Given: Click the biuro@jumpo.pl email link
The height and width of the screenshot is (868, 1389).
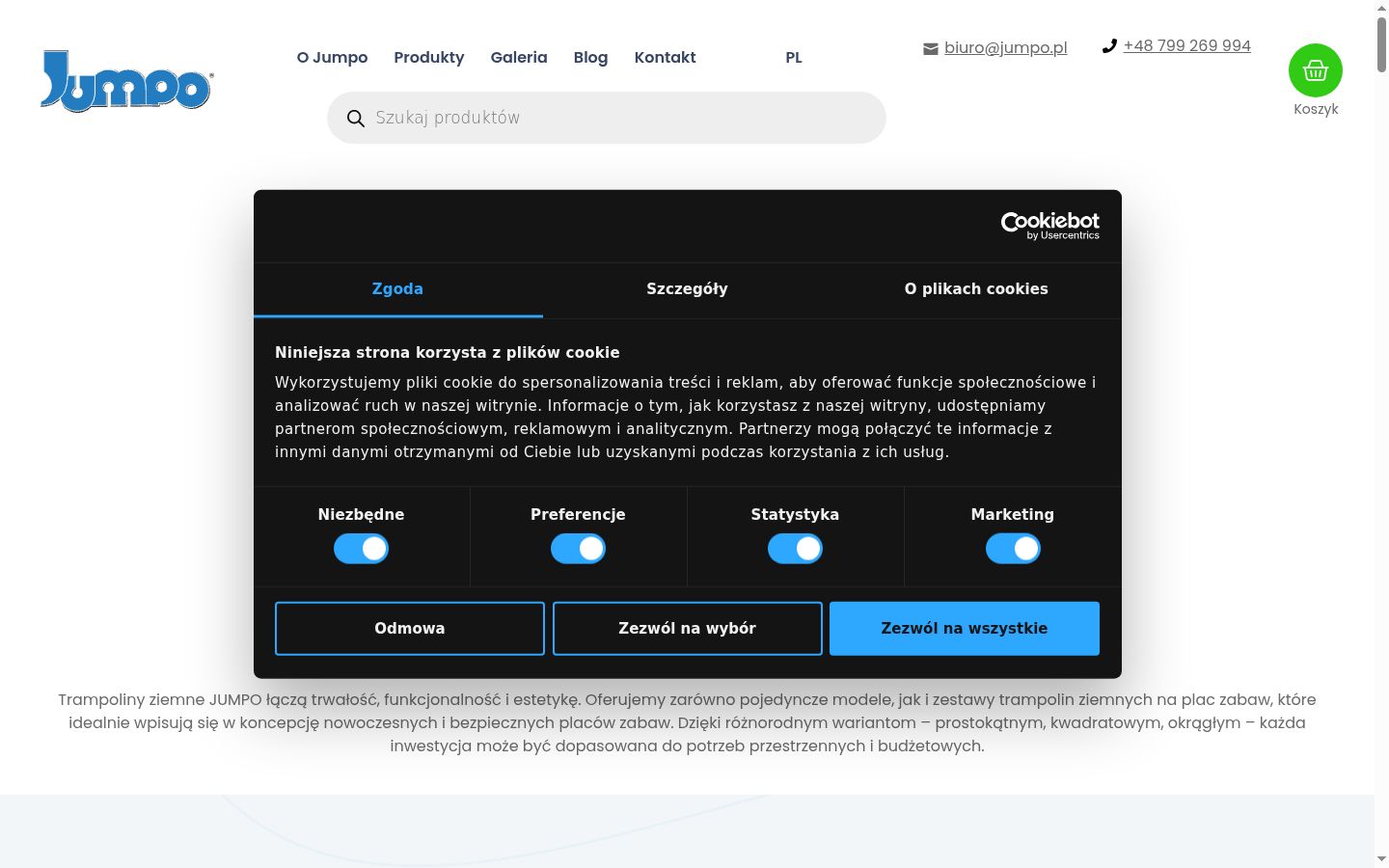Looking at the screenshot, I should 1006,47.
